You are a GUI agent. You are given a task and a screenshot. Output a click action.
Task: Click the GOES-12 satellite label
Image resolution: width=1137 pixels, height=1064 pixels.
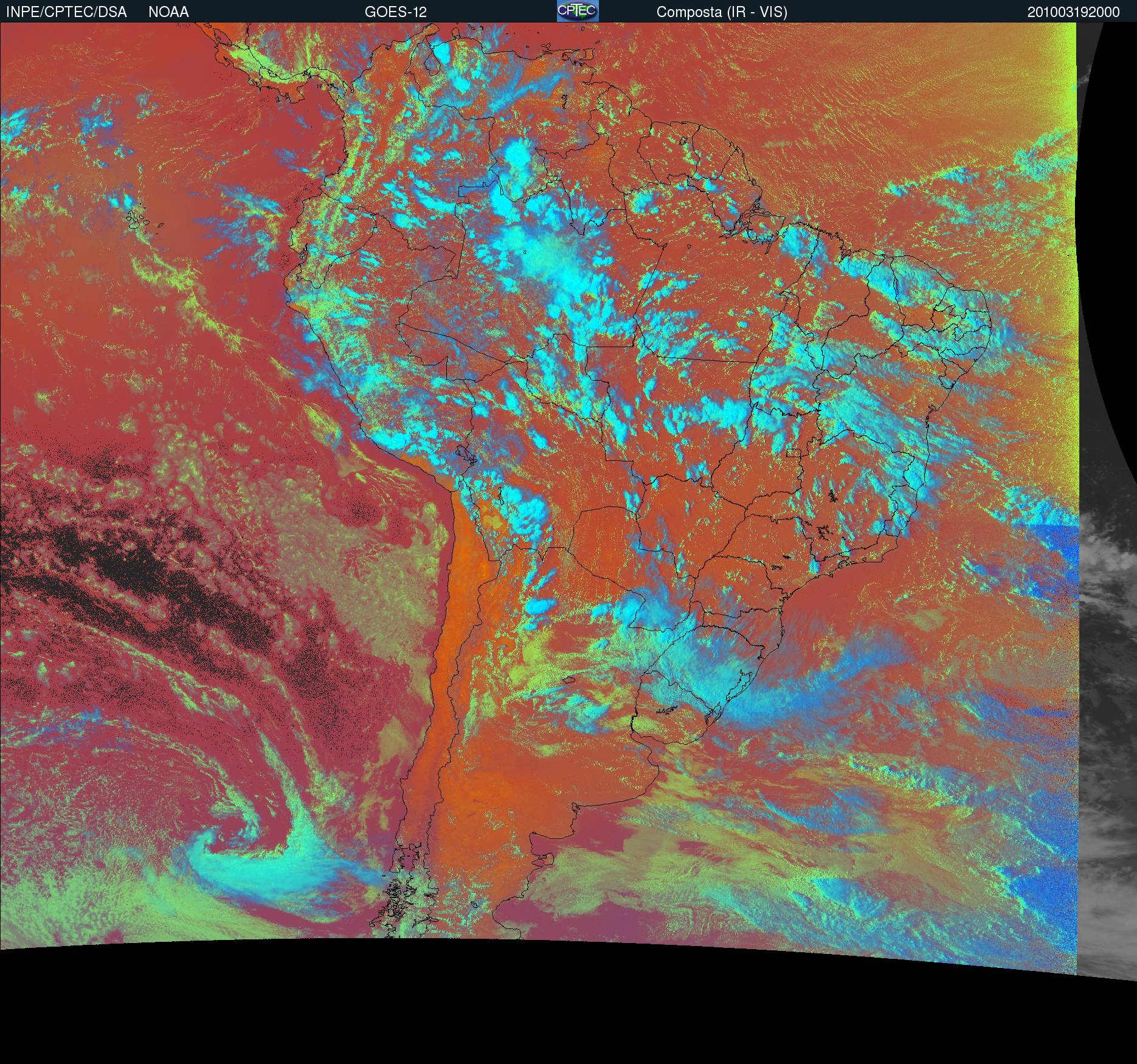[x=396, y=12]
